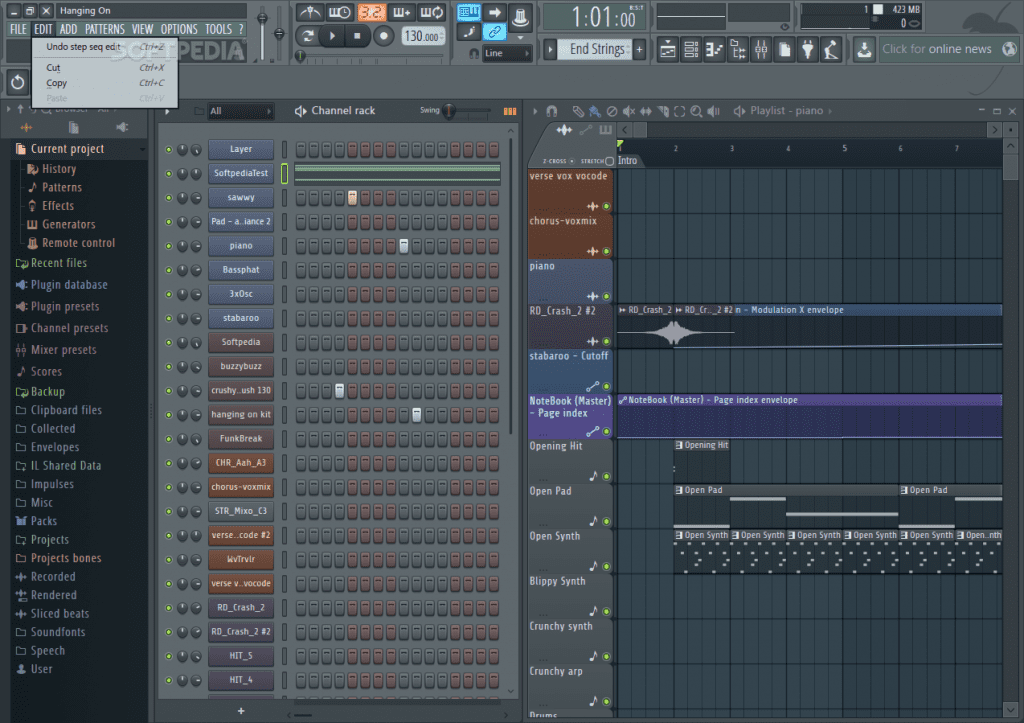Open the TOOLS menu
1024x723 pixels.
(x=219, y=28)
